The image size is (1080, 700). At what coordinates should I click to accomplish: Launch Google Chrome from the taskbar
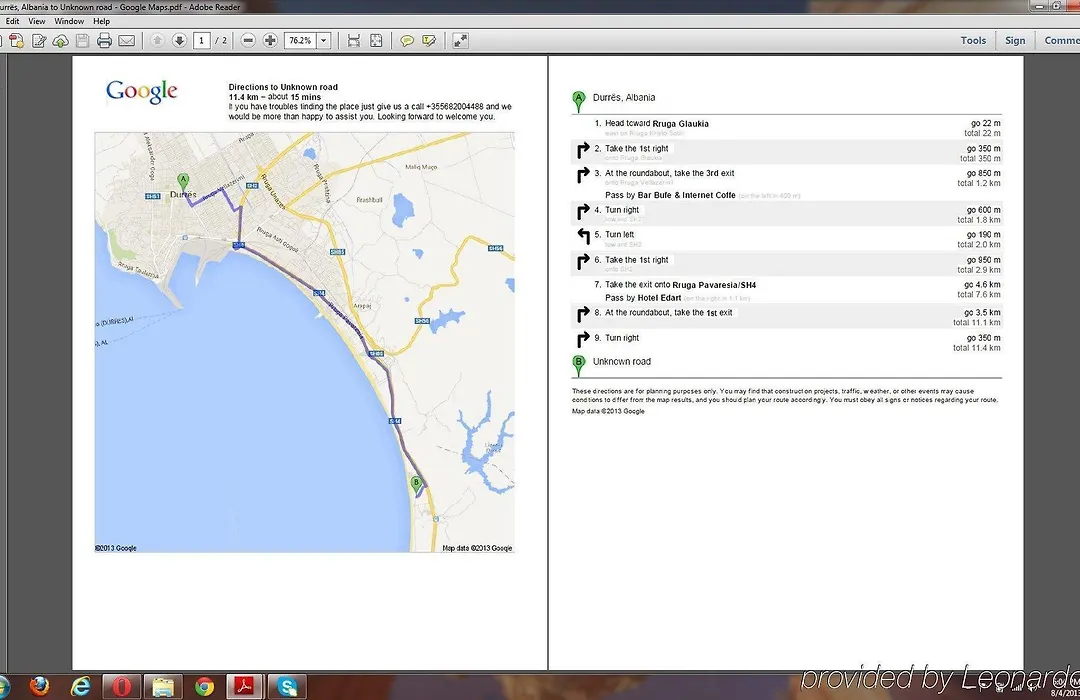pos(204,686)
